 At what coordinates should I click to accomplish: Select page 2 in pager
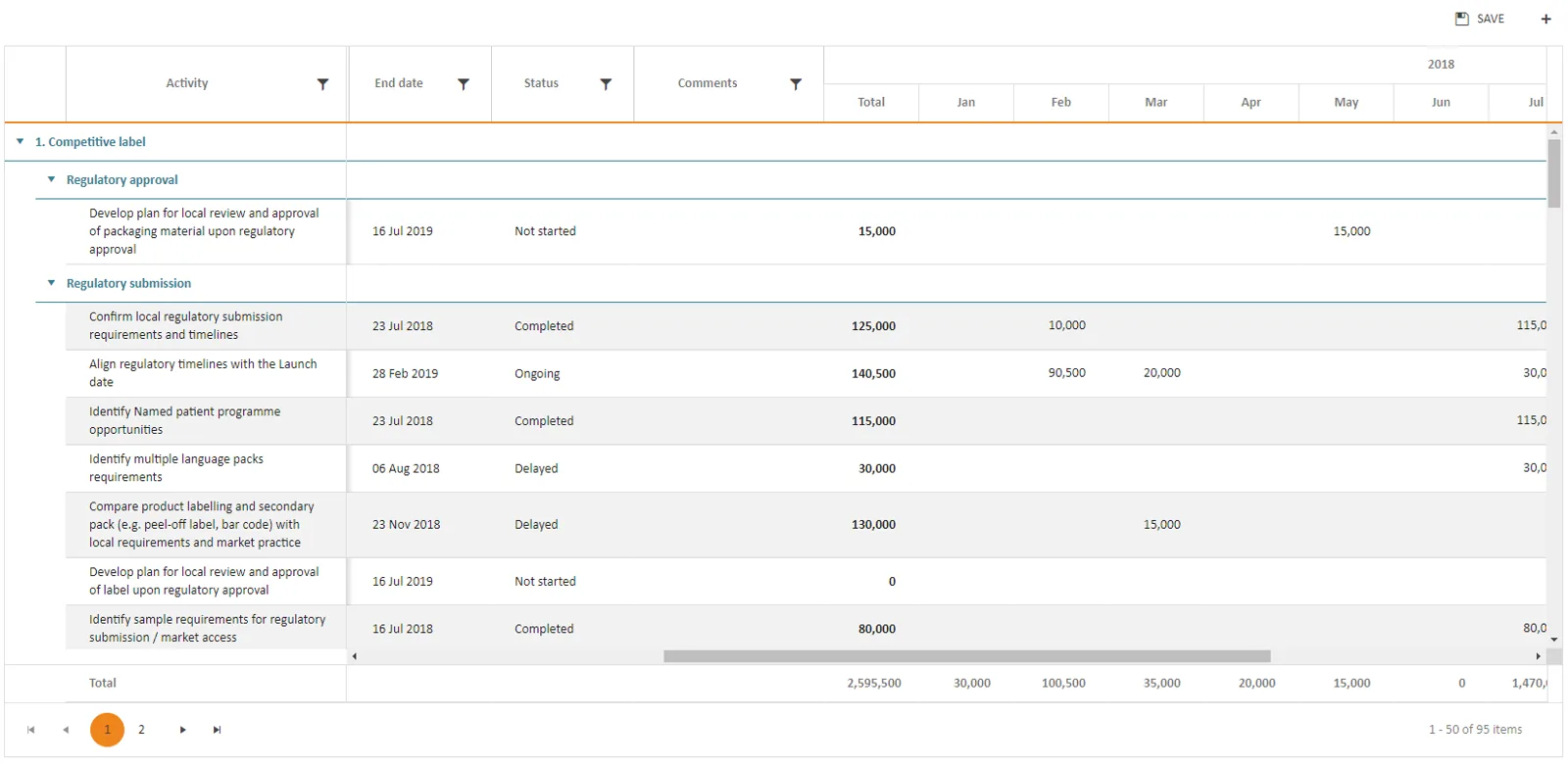[x=141, y=730]
